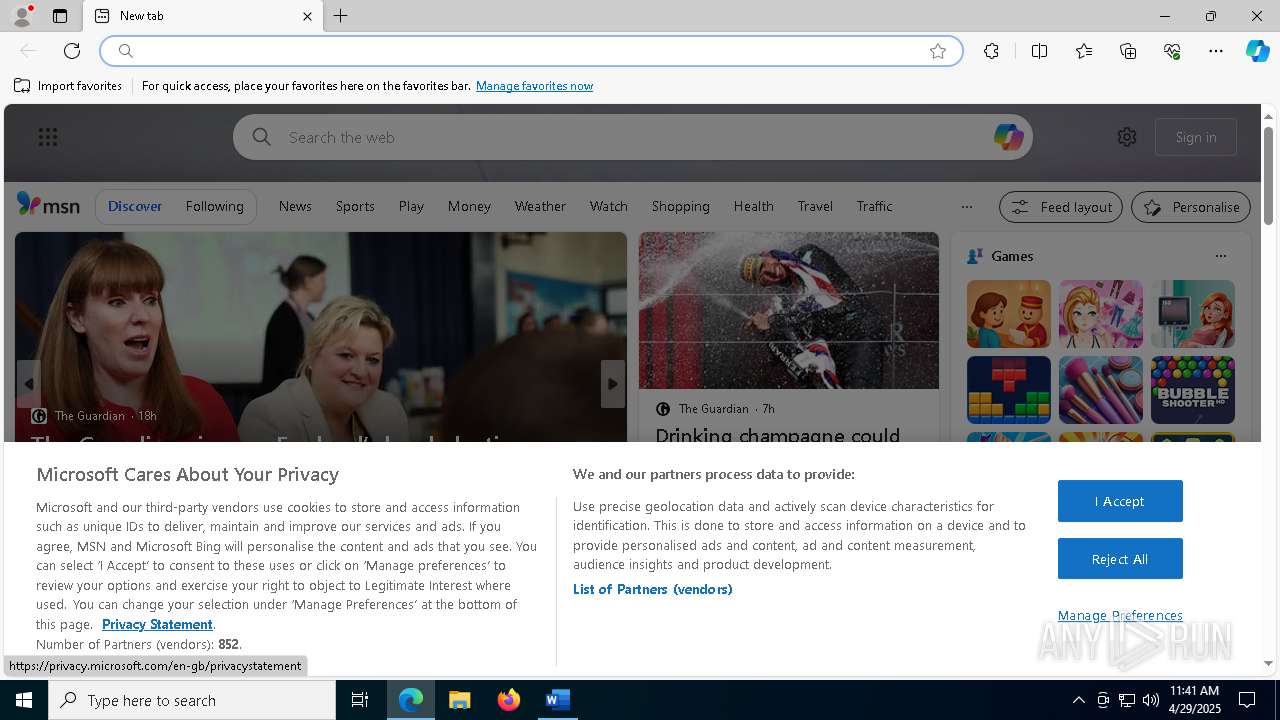
Task: Open the Extensions puzzle icon
Action: click(x=991, y=51)
